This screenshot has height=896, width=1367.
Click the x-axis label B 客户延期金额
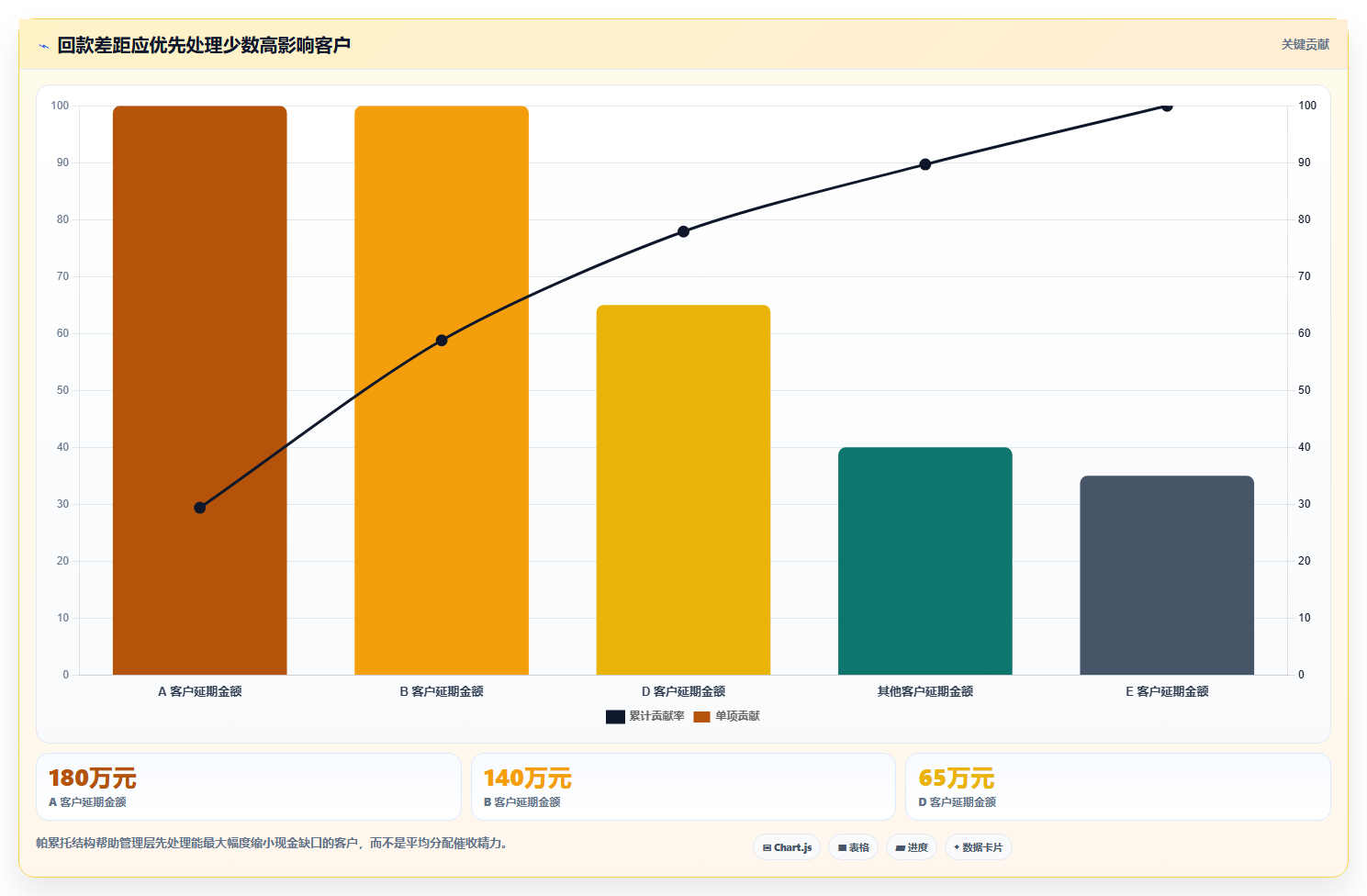click(x=442, y=691)
